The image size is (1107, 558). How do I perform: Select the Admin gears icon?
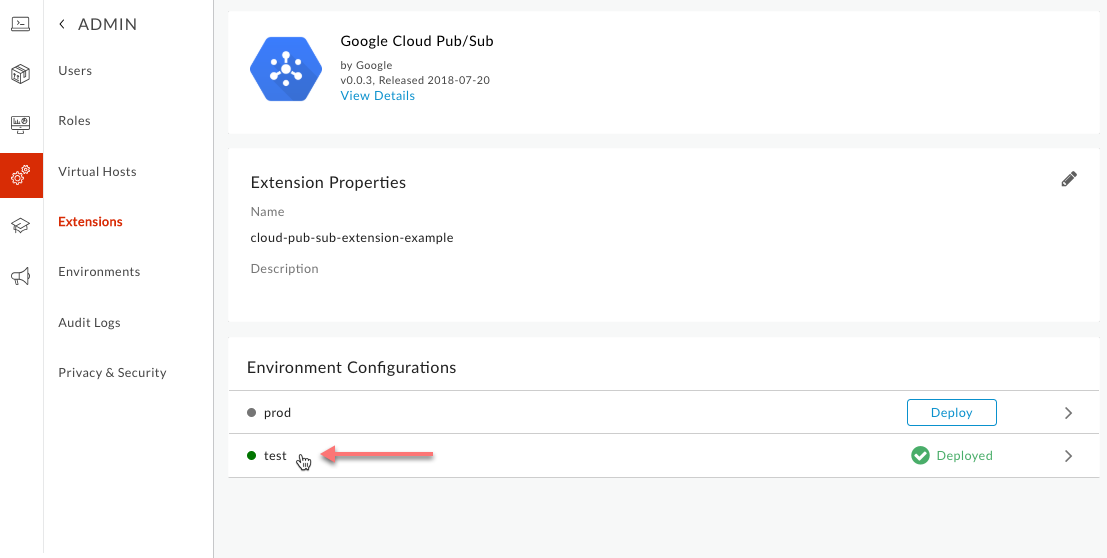tap(20, 176)
